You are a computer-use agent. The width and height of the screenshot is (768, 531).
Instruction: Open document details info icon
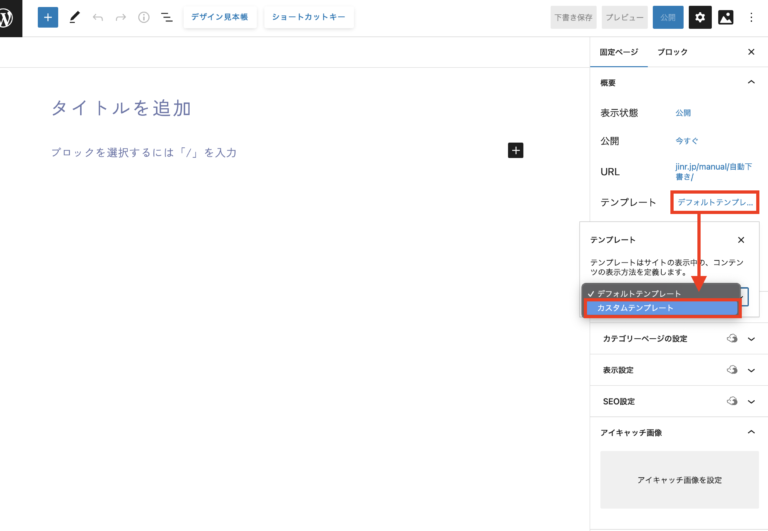(143, 18)
